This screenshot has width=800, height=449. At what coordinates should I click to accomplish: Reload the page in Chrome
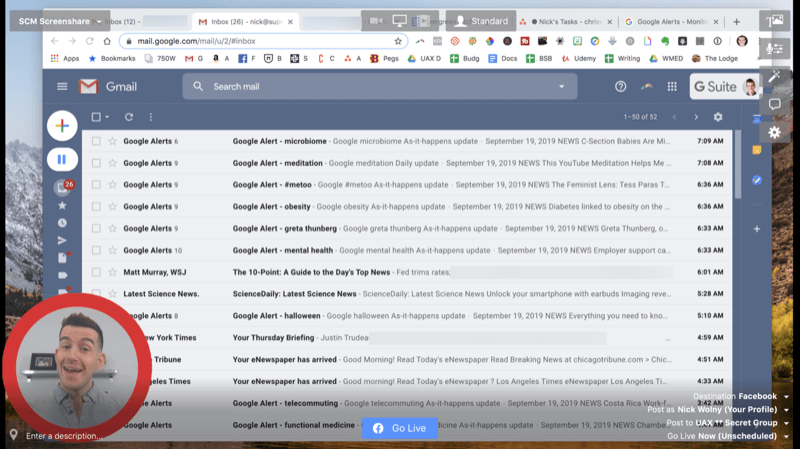[90, 41]
